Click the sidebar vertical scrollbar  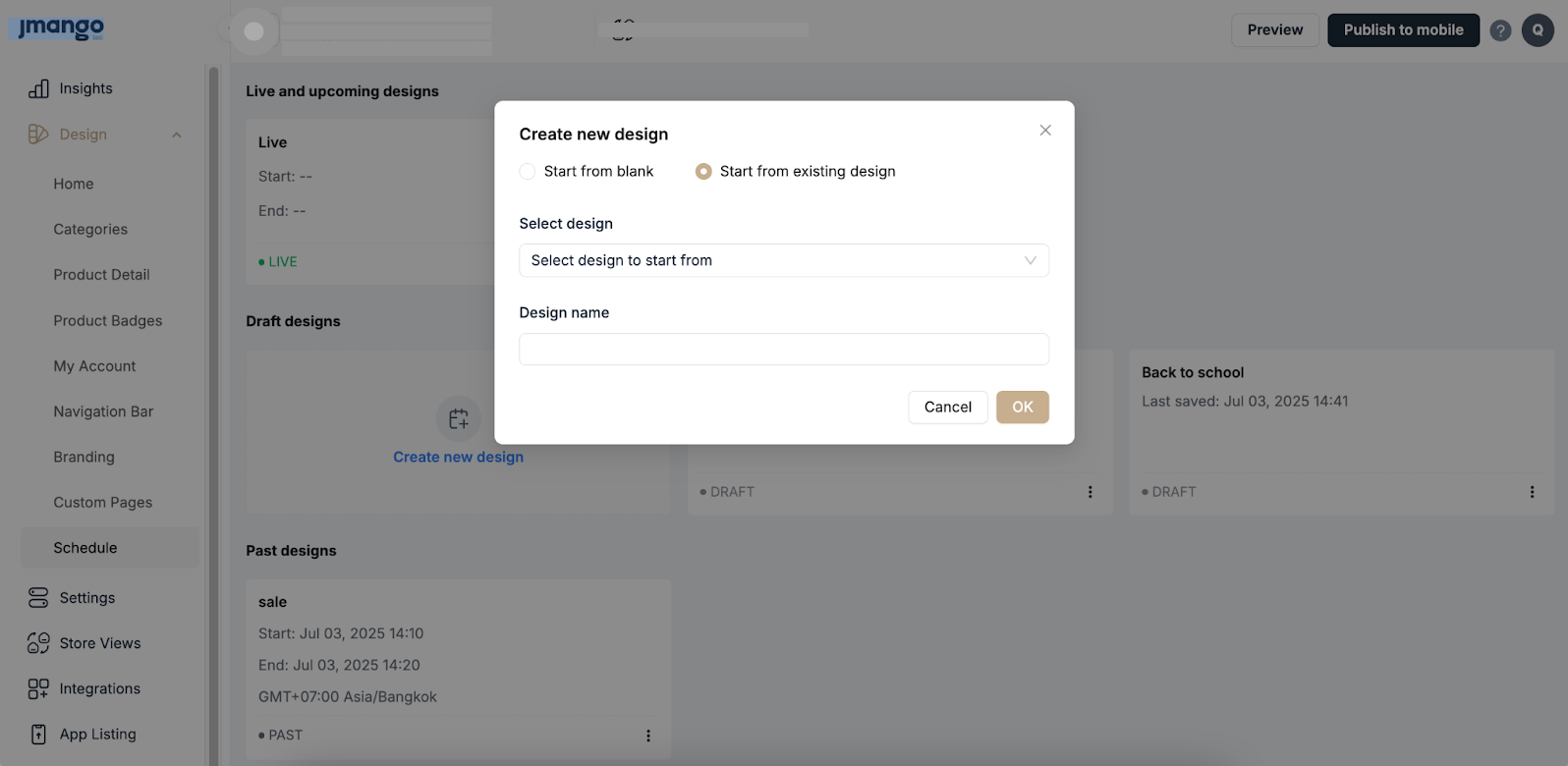[x=213, y=393]
